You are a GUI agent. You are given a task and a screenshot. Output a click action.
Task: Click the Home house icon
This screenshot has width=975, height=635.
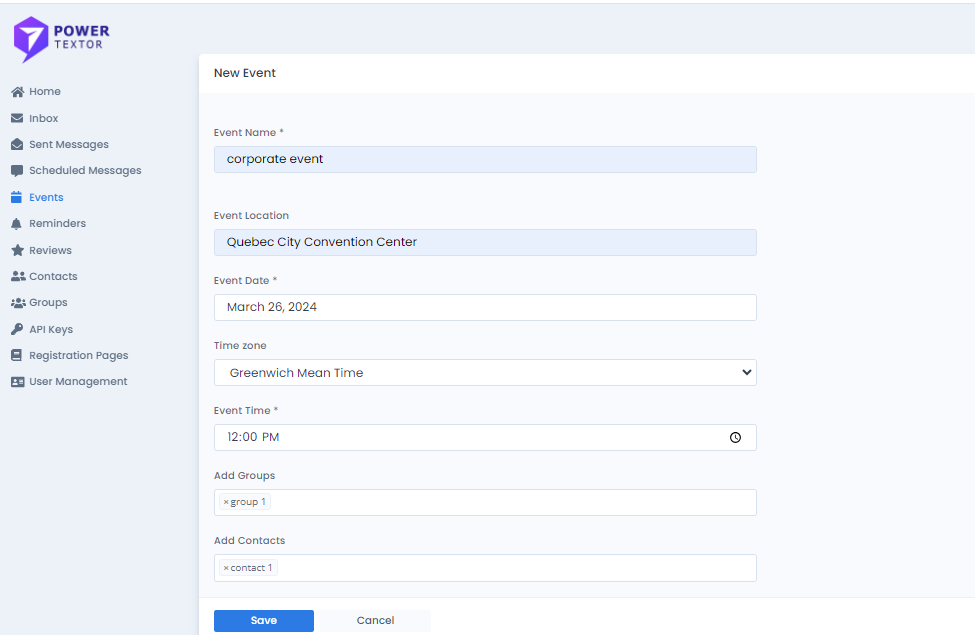pos(17,92)
